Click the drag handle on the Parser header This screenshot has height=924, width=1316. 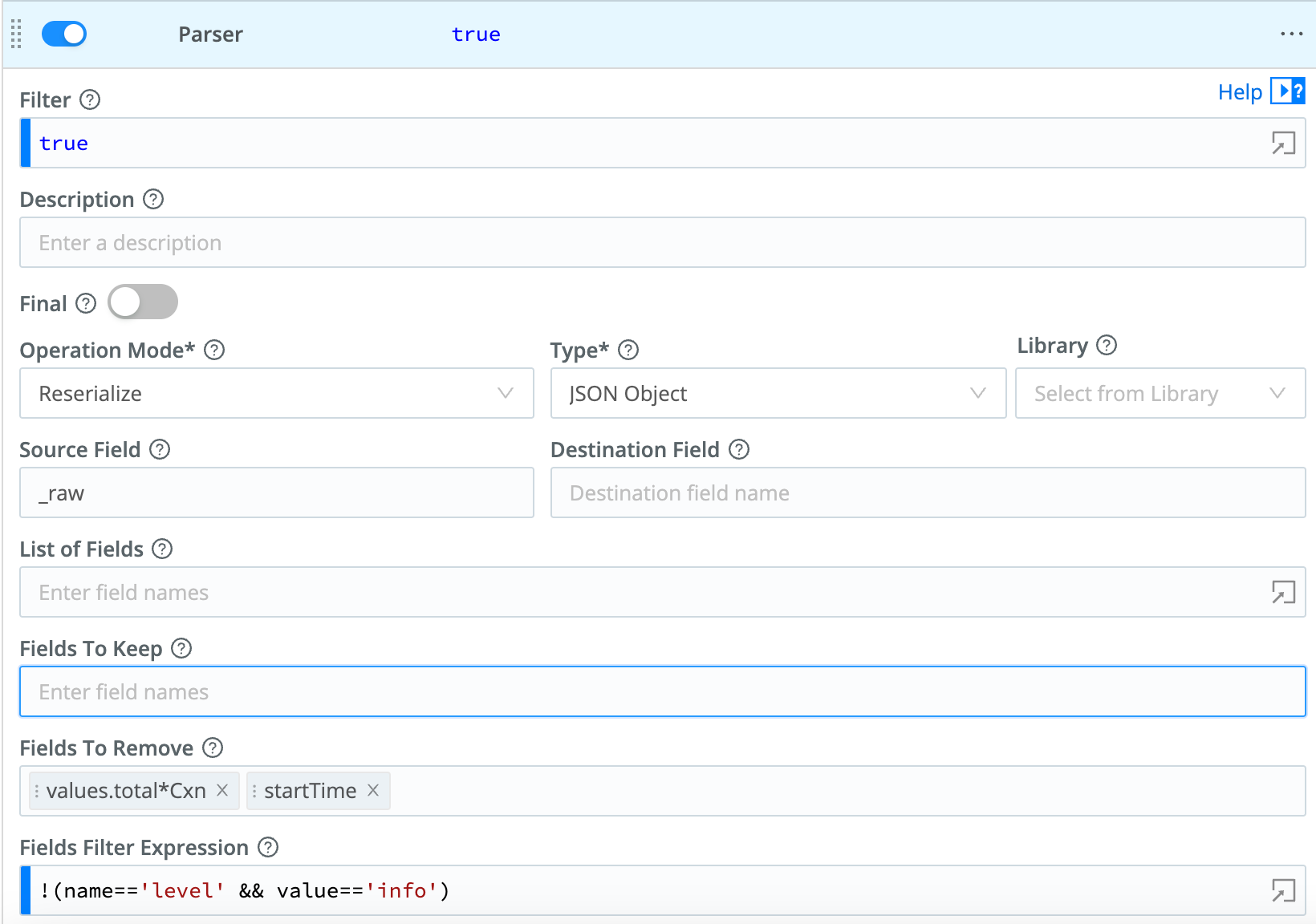click(15, 34)
